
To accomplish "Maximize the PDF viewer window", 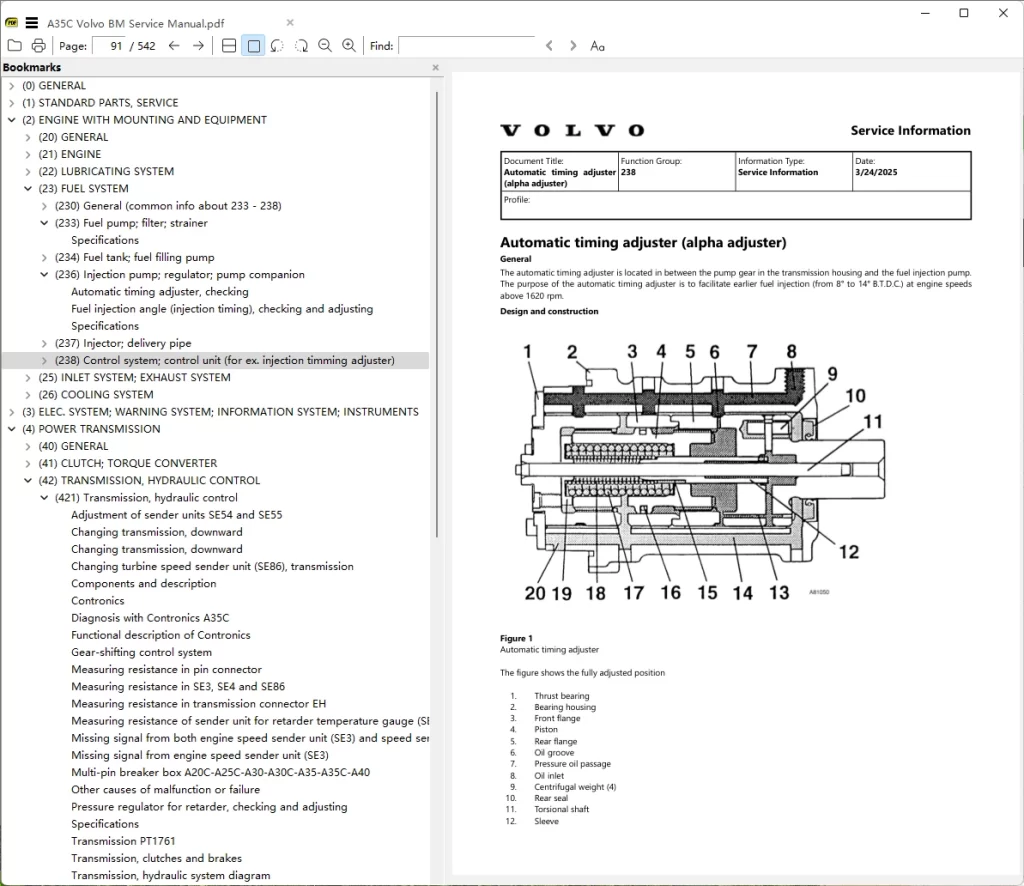I will (964, 13).
